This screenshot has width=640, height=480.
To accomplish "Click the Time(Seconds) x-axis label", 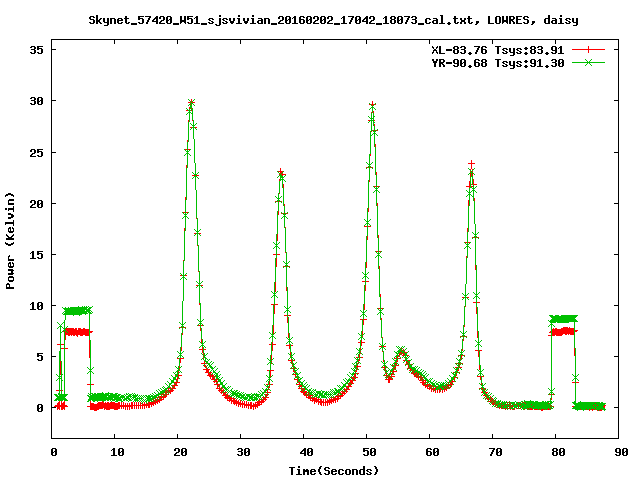I will 333,471.
